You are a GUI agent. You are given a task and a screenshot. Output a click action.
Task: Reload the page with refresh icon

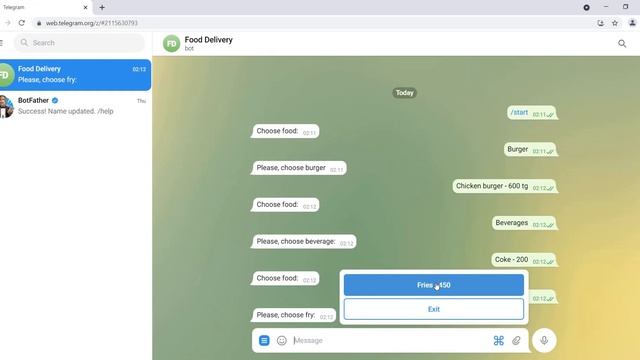(x=22, y=23)
